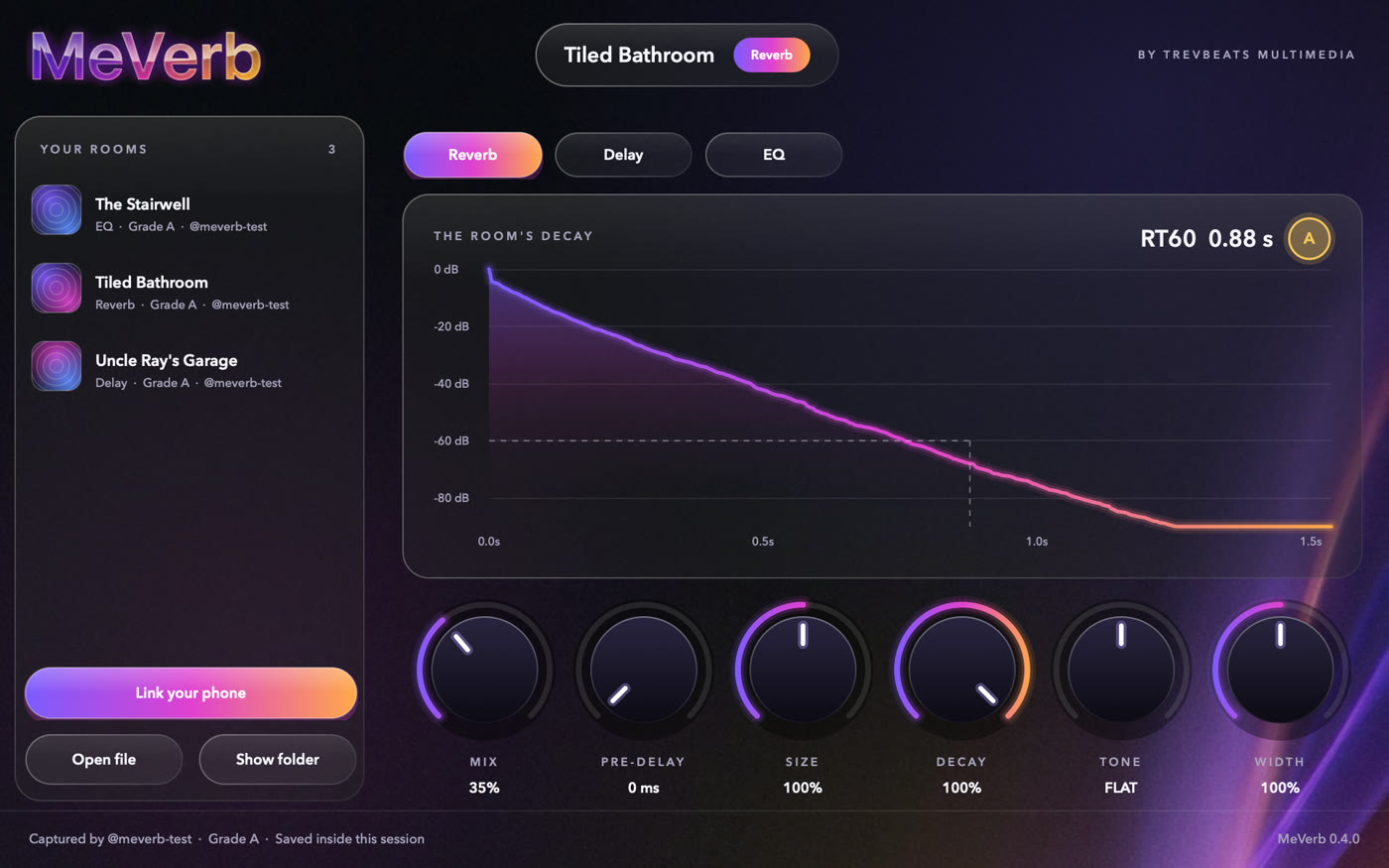Viewport: 1389px width, 868px height.
Task: Click the grade A badge beside RT60
Action: (1309, 238)
